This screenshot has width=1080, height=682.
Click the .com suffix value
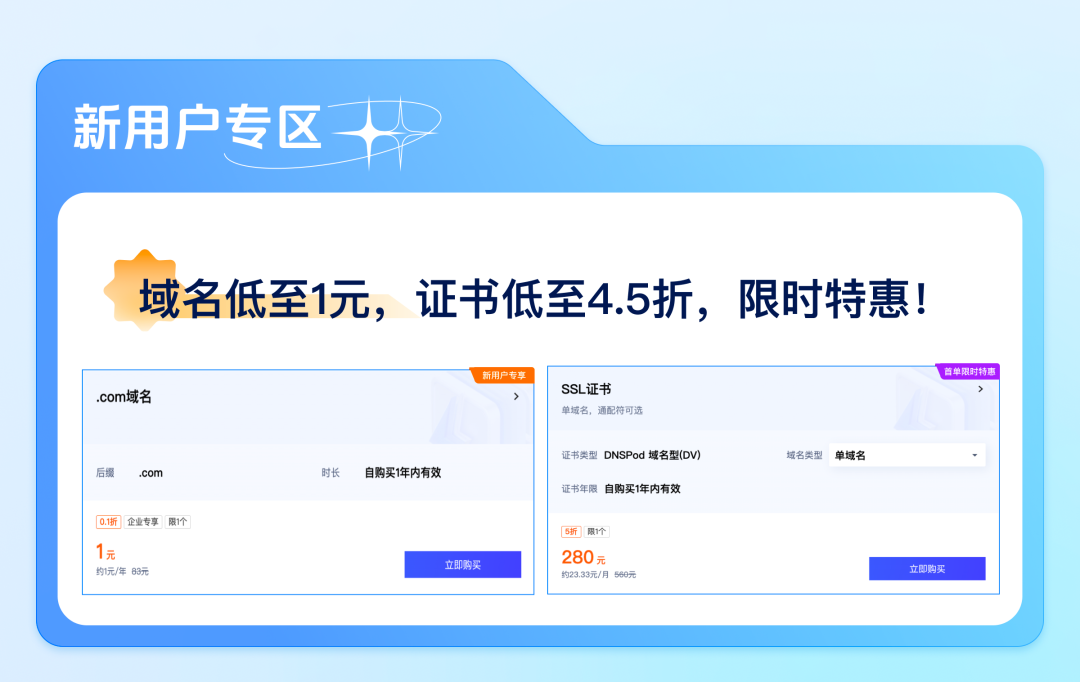point(151,473)
